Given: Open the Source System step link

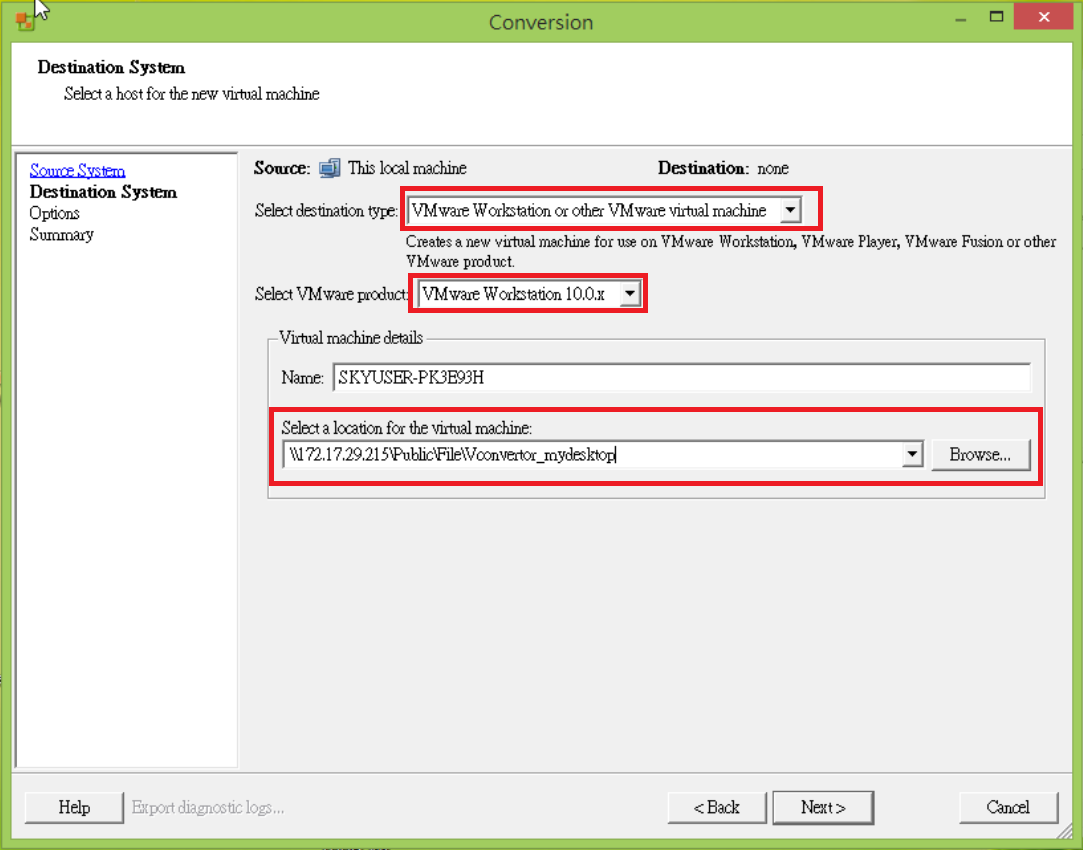Looking at the screenshot, I should point(77,171).
